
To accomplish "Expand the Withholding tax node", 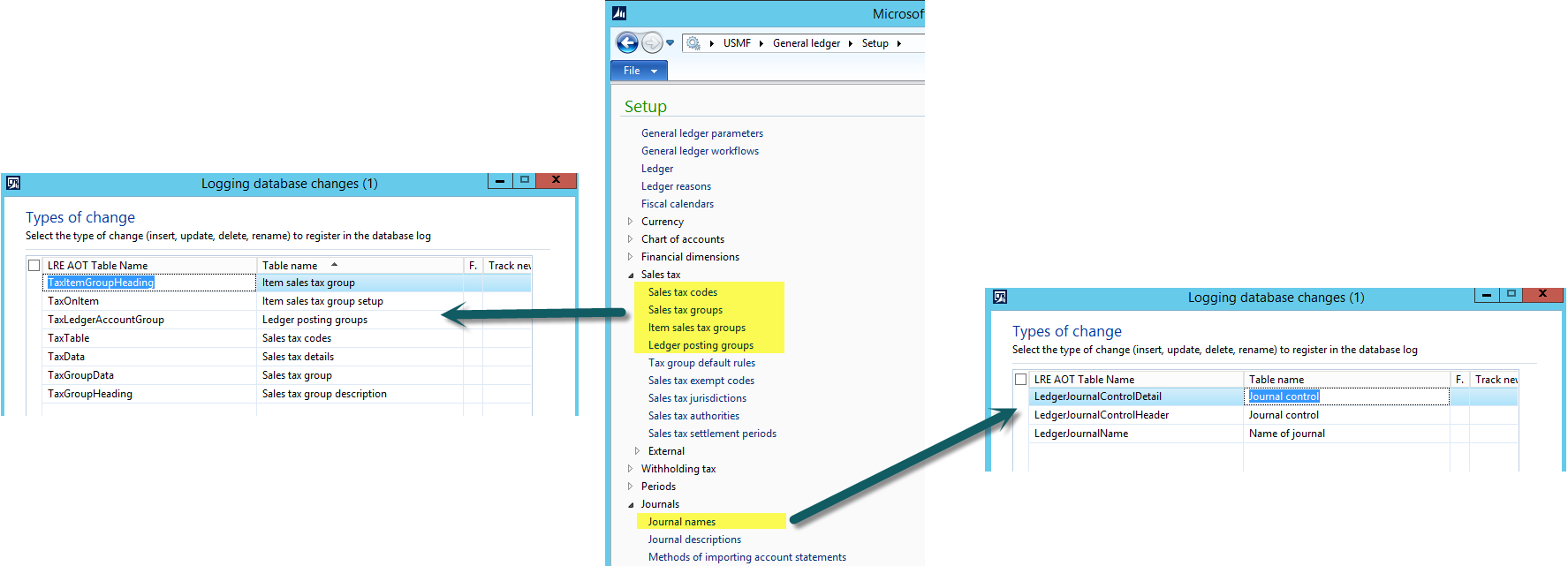I will tap(630, 469).
